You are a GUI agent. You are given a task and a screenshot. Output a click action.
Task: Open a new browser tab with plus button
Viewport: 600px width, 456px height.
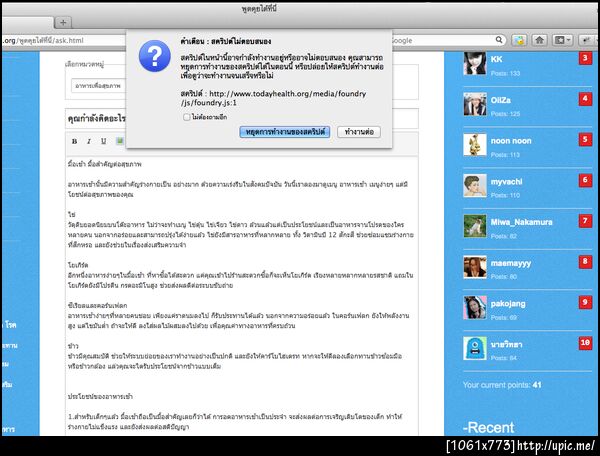[x=63, y=23]
